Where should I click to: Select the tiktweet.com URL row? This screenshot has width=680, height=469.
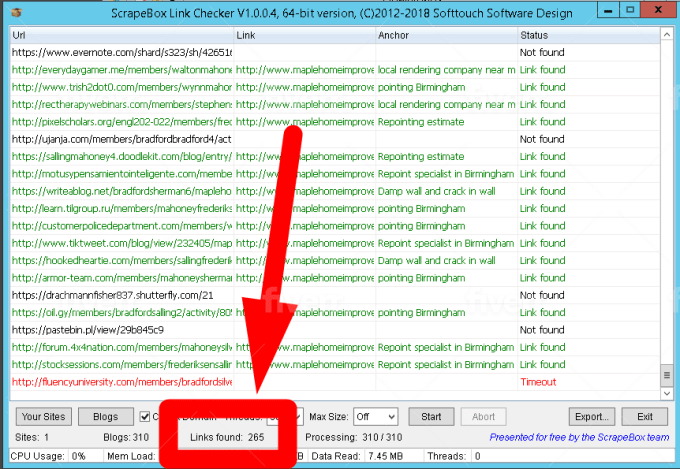click(x=335, y=243)
